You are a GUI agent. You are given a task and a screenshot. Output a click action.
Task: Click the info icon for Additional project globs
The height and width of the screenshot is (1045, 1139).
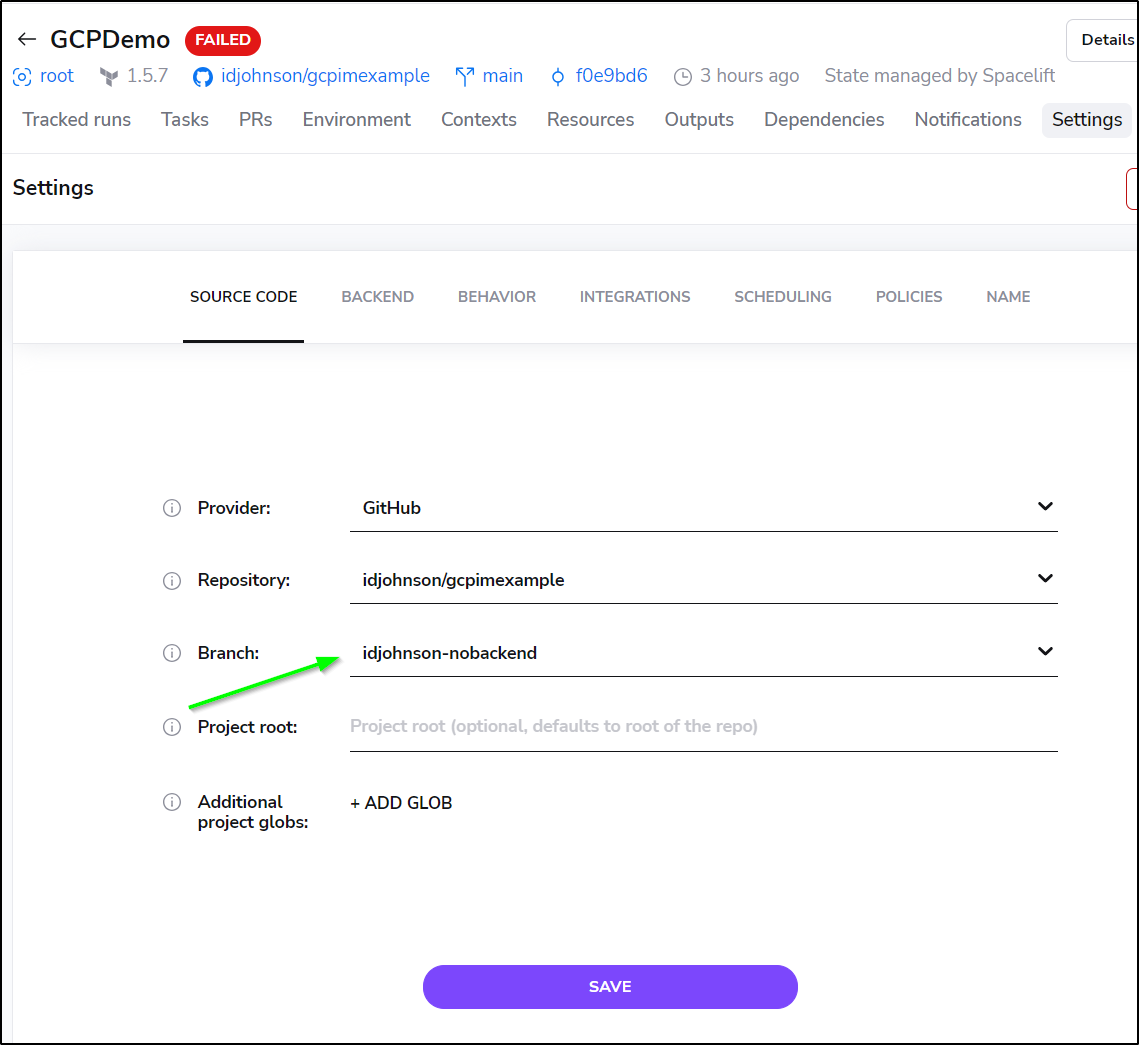(x=172, y=802)
